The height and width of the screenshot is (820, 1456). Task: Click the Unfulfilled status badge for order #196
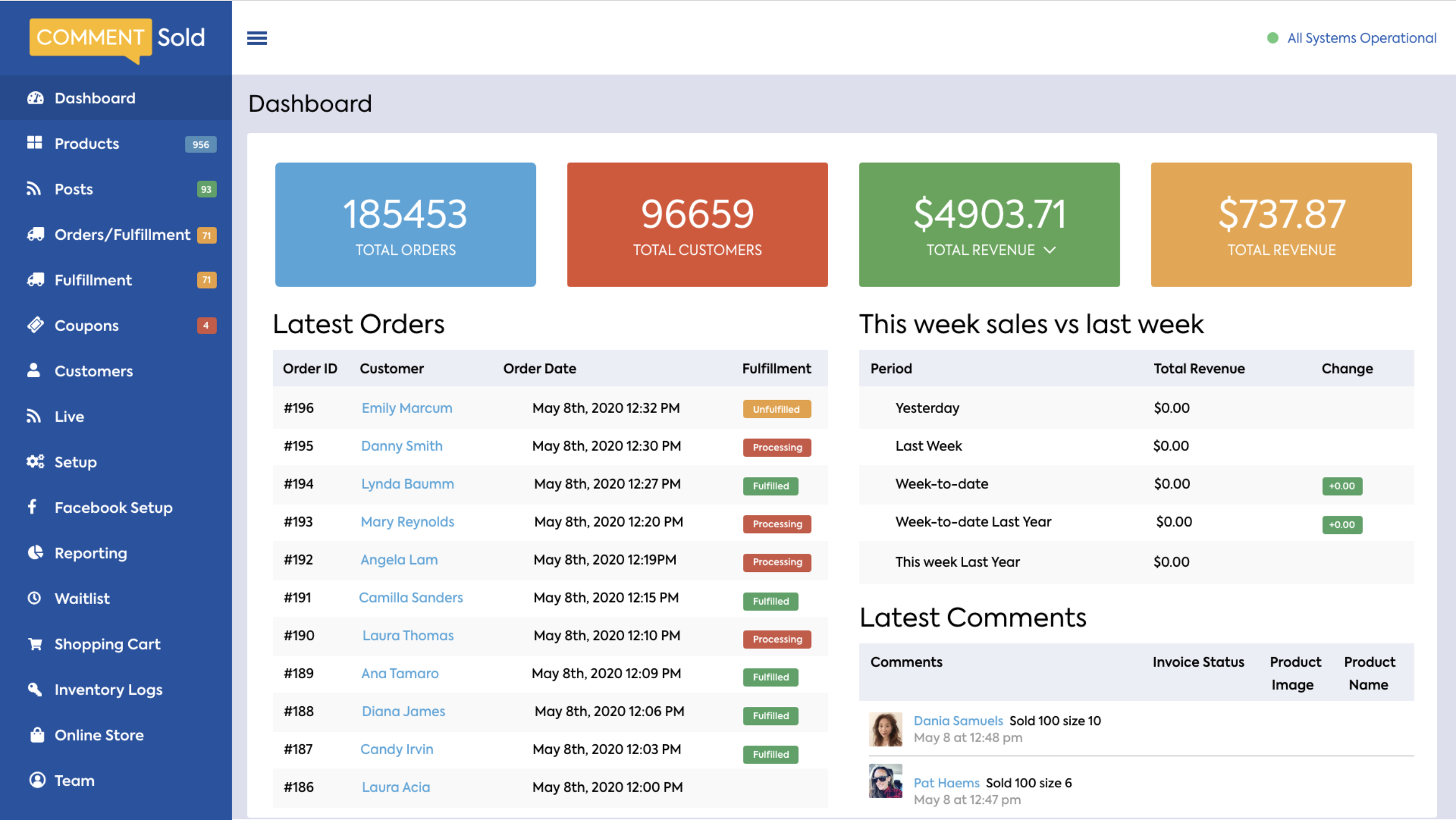coord(777,409)
